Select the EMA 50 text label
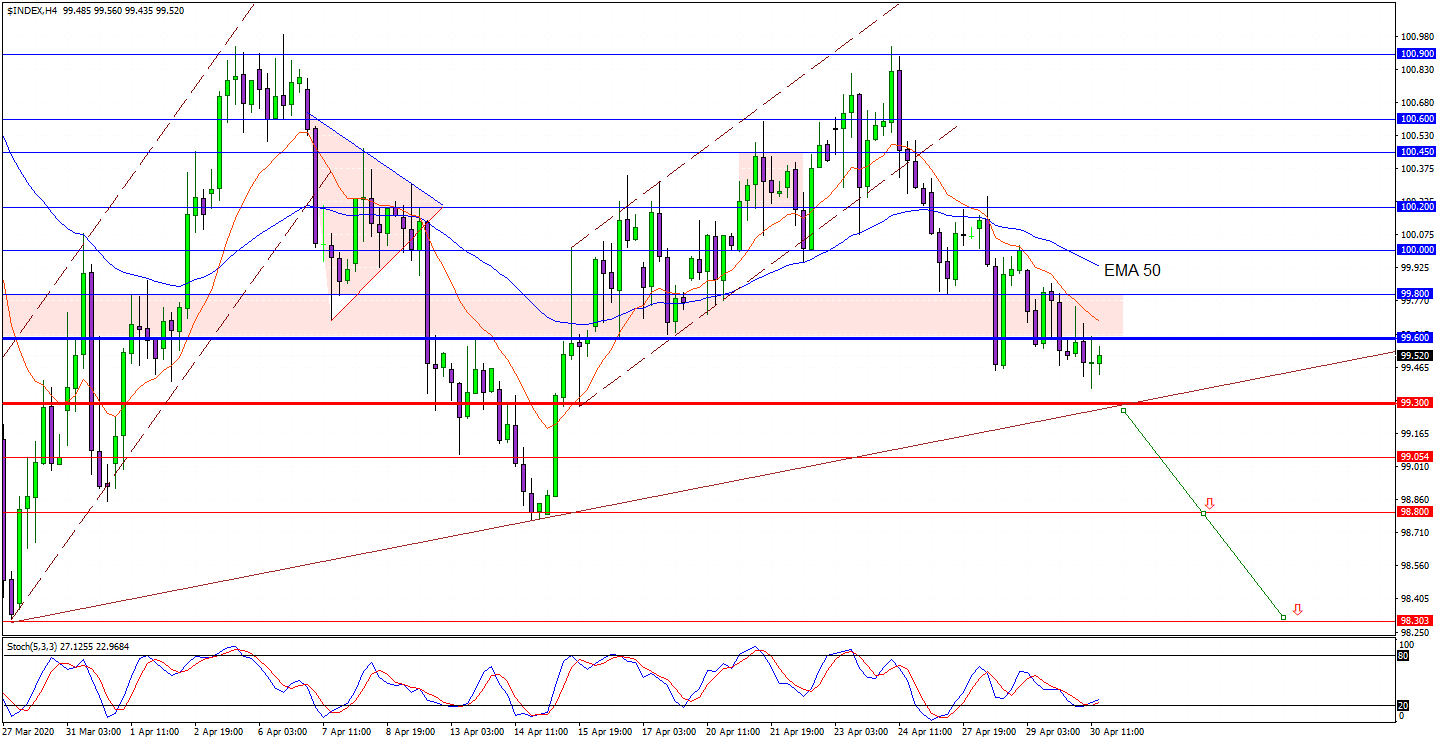The height and width of the screenshot is (743, 1436). coord(1132,270)
